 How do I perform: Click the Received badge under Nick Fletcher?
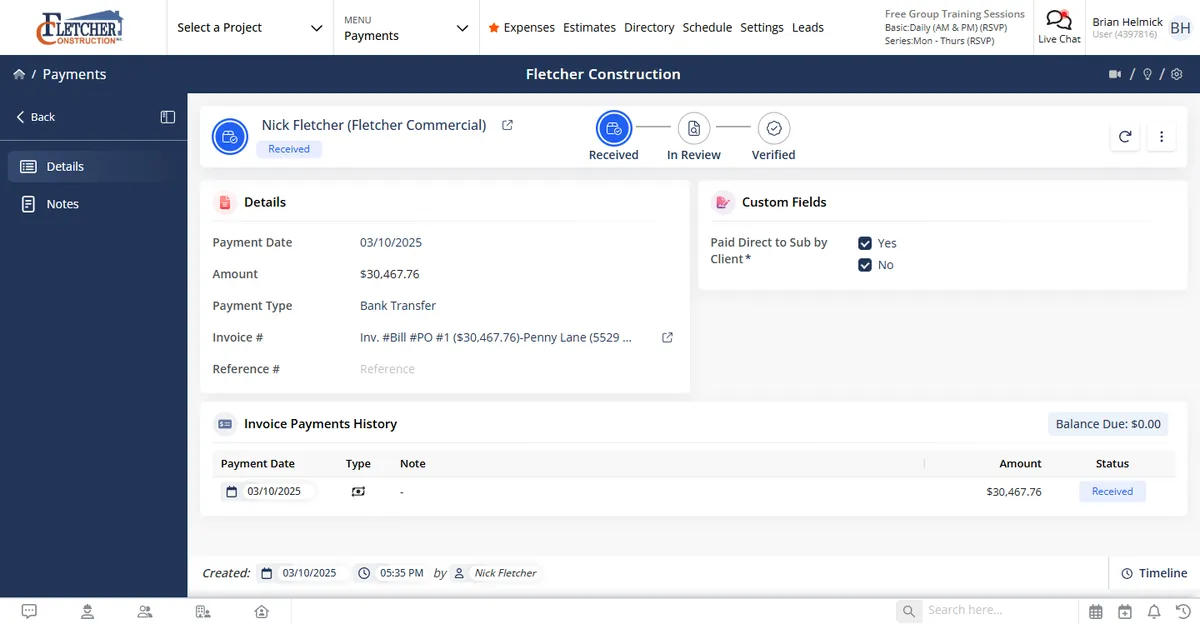[x=289, y=149]
